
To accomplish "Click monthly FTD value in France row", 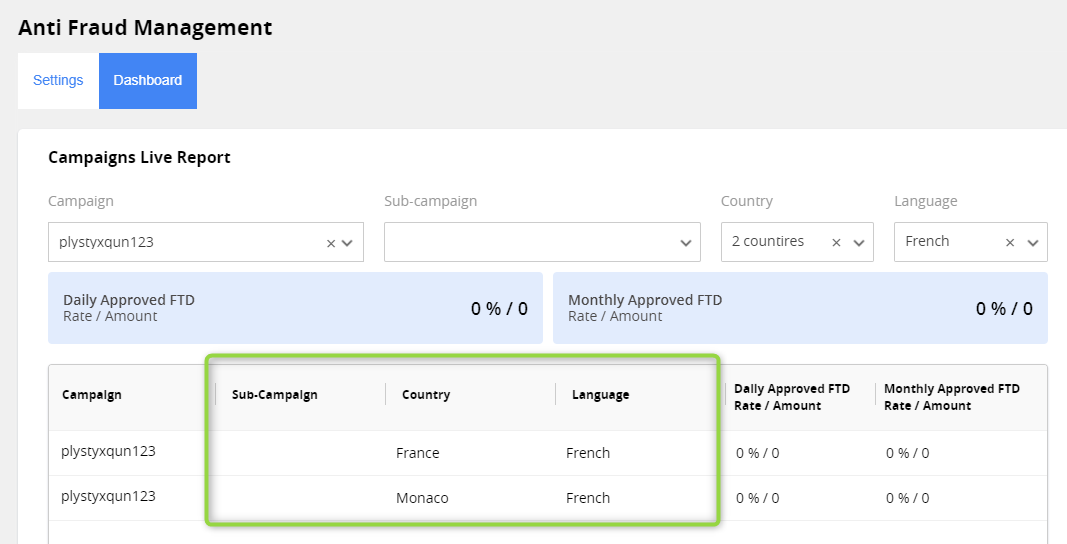I will point(908,453).
